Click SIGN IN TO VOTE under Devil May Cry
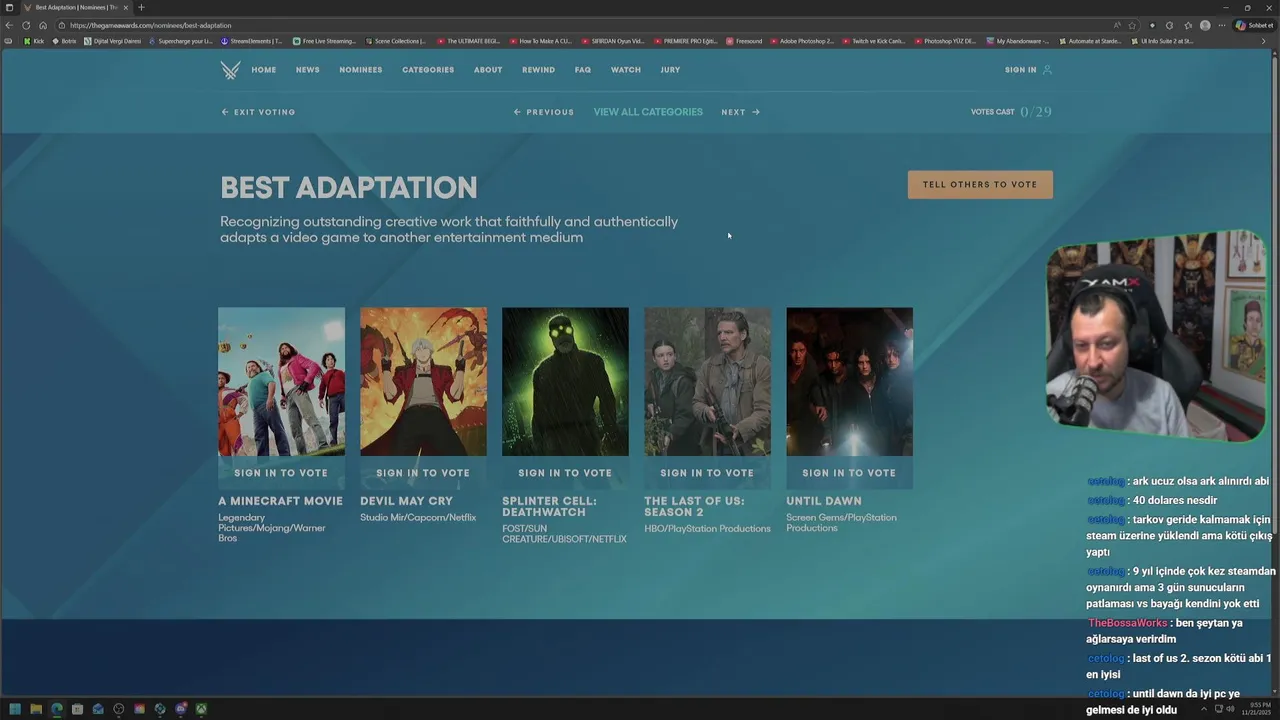Image resolution: width=1280 pixels, height=720 pixels. (423, 473)
